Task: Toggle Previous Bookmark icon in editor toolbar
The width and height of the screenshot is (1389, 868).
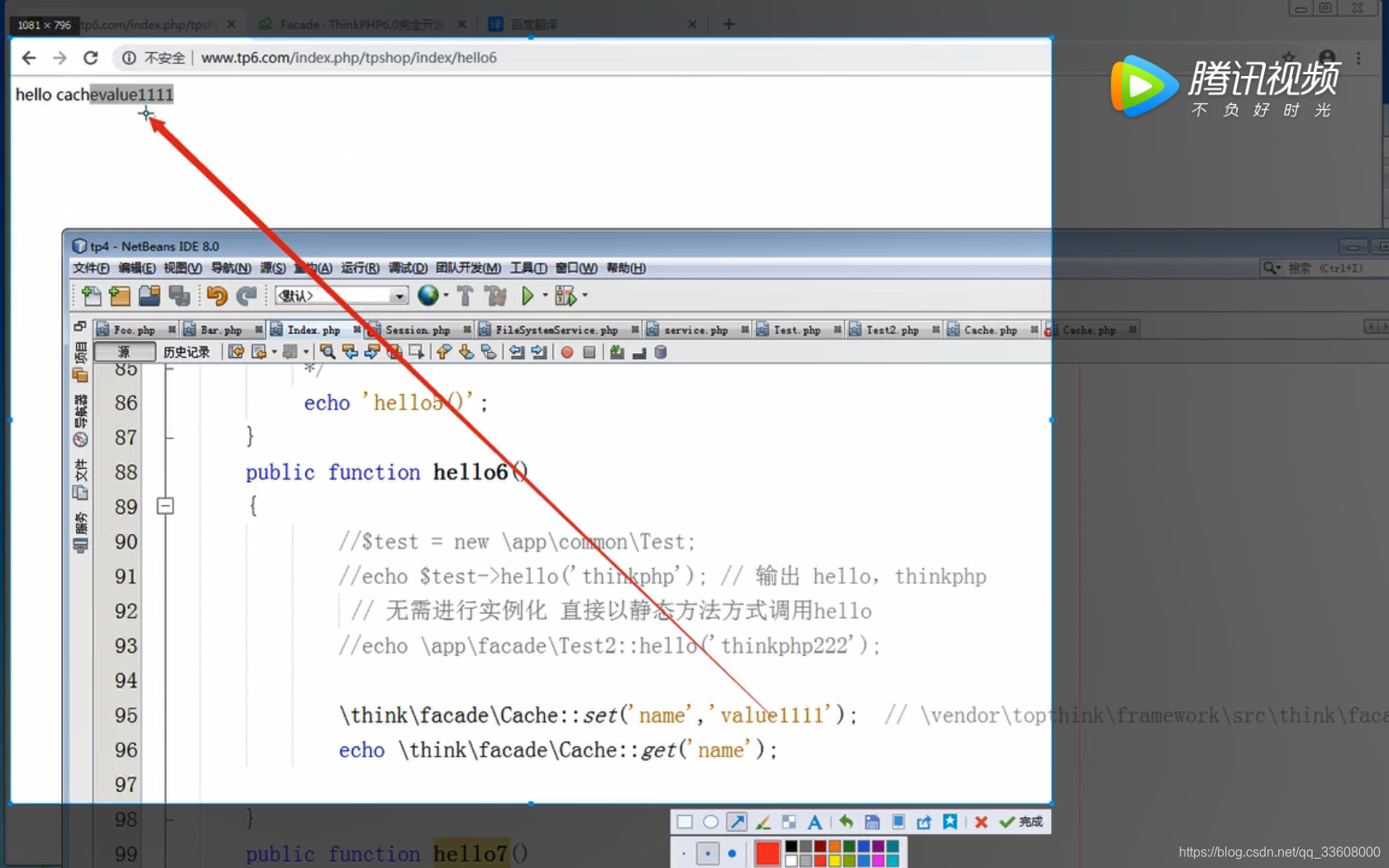Action: tap(444, 352)
